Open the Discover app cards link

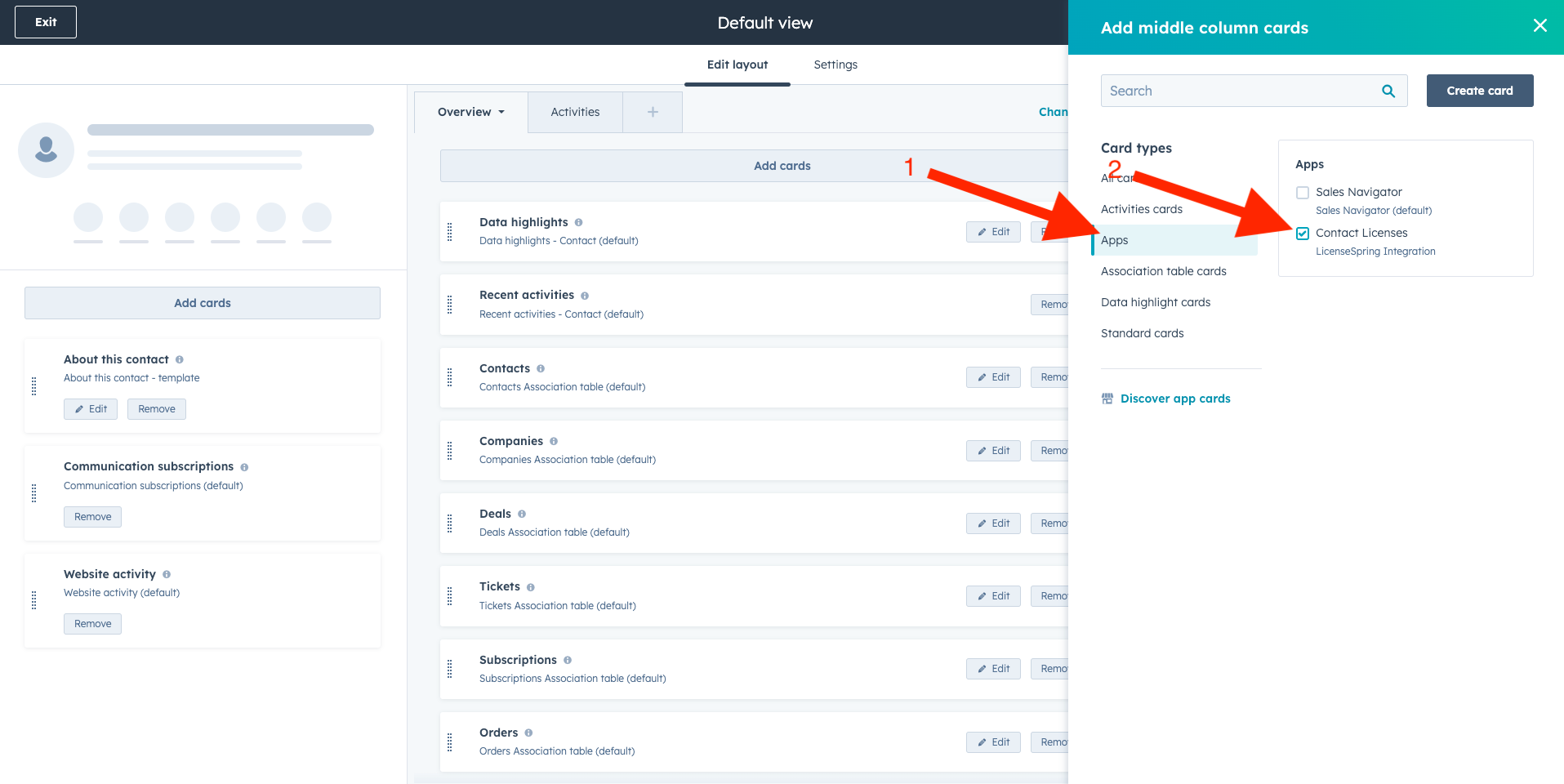[x=1174, y=399]
